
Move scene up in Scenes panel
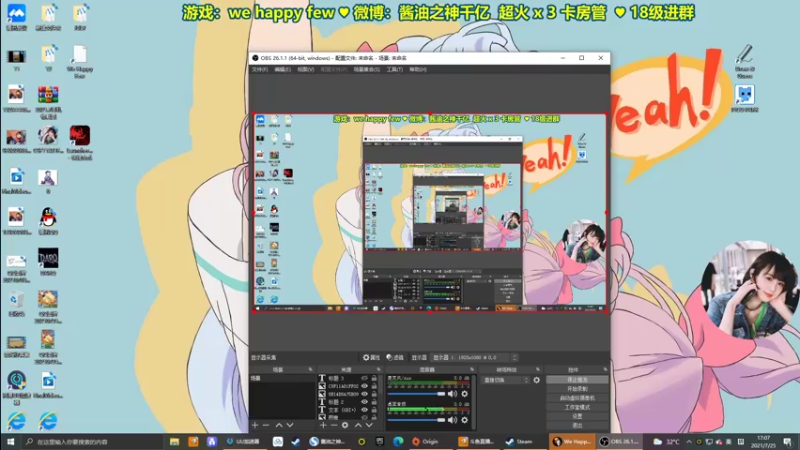[x=279, y=425]
